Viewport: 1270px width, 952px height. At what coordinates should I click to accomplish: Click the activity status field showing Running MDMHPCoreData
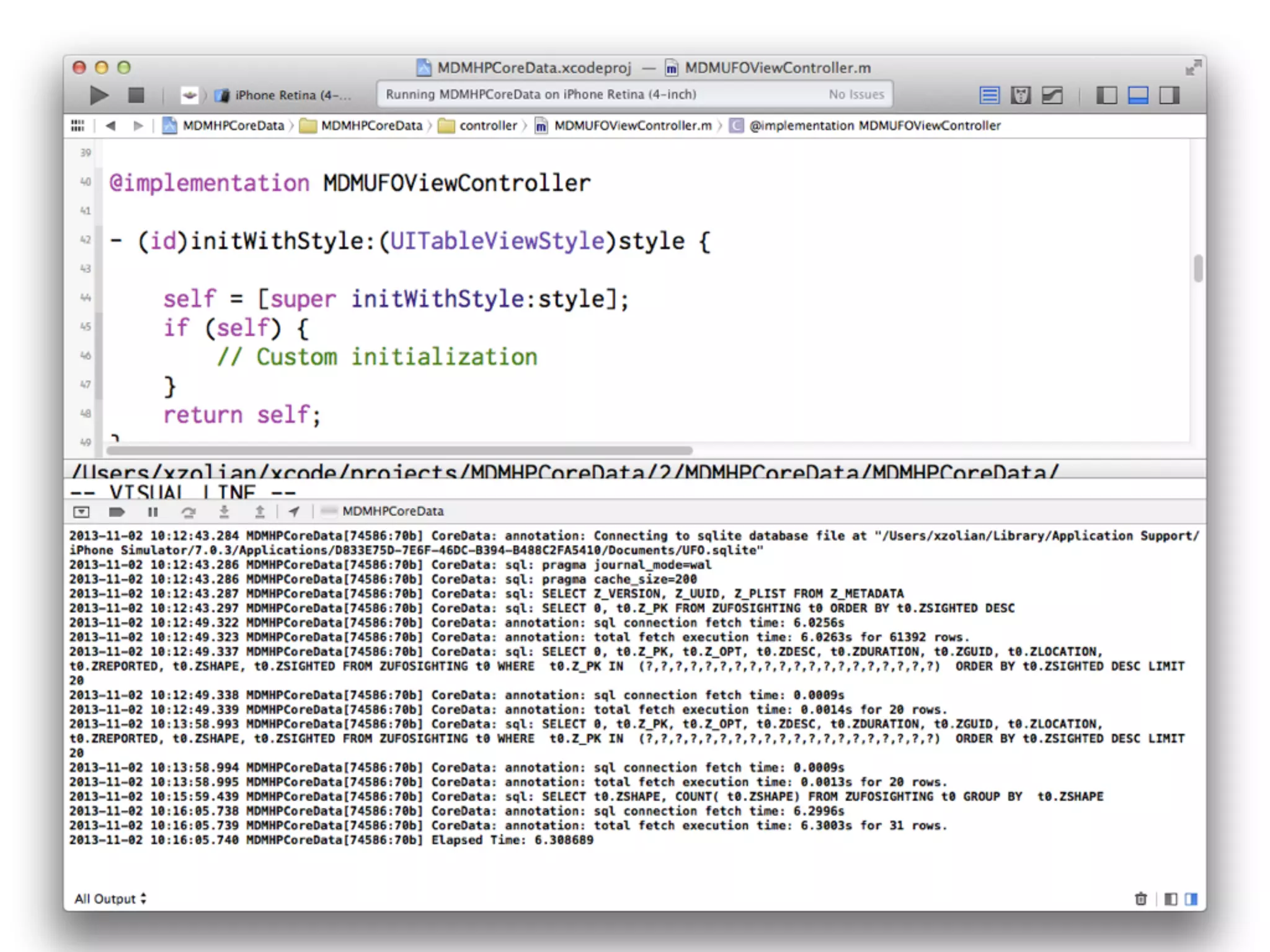(635, 94)
